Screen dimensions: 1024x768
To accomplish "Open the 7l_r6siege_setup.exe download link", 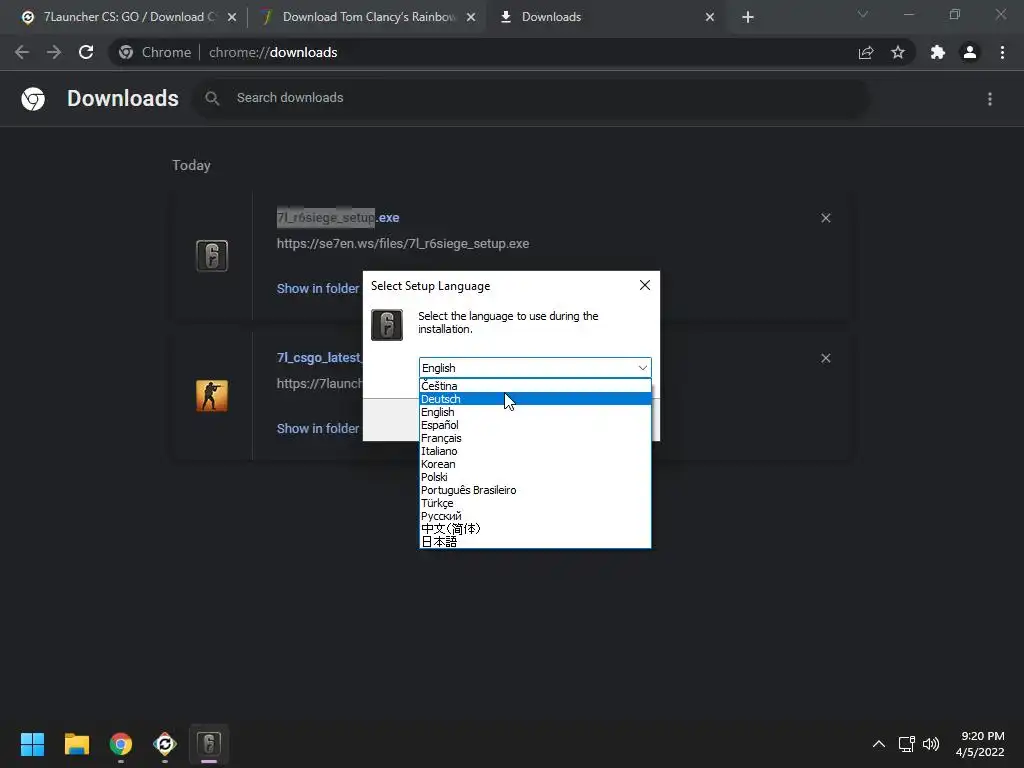I will 338,217.
